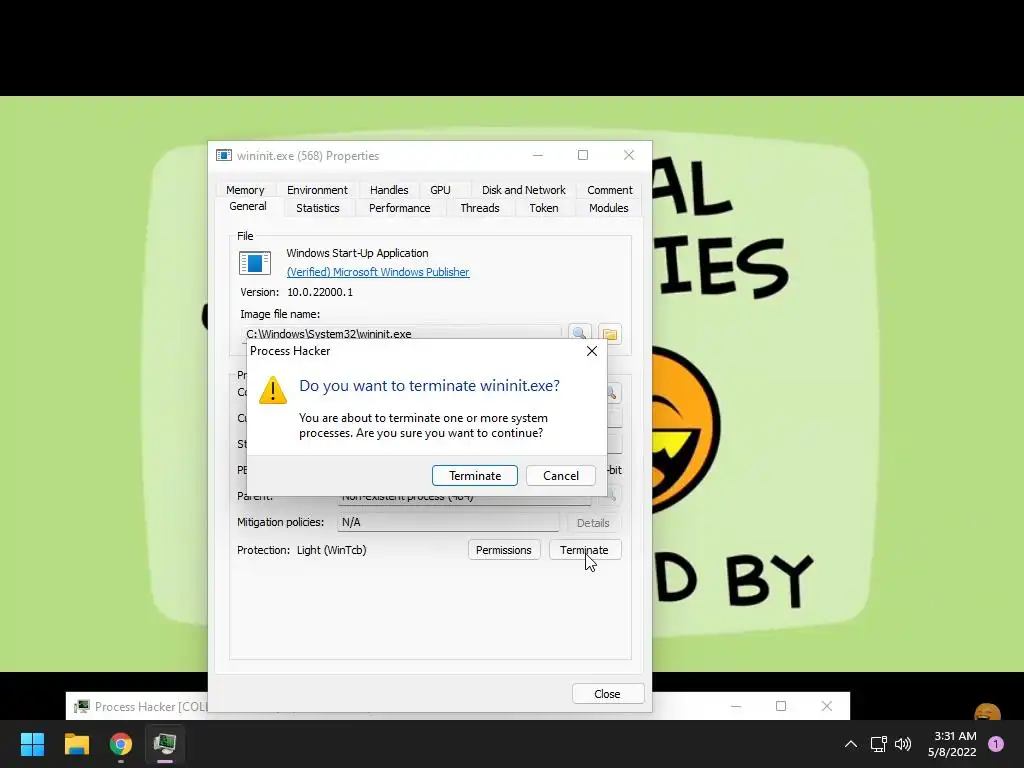Open the notification badge in the tray
This screenshot has width=1024, height=768.
pyautogui.click(x=996, y=744)
